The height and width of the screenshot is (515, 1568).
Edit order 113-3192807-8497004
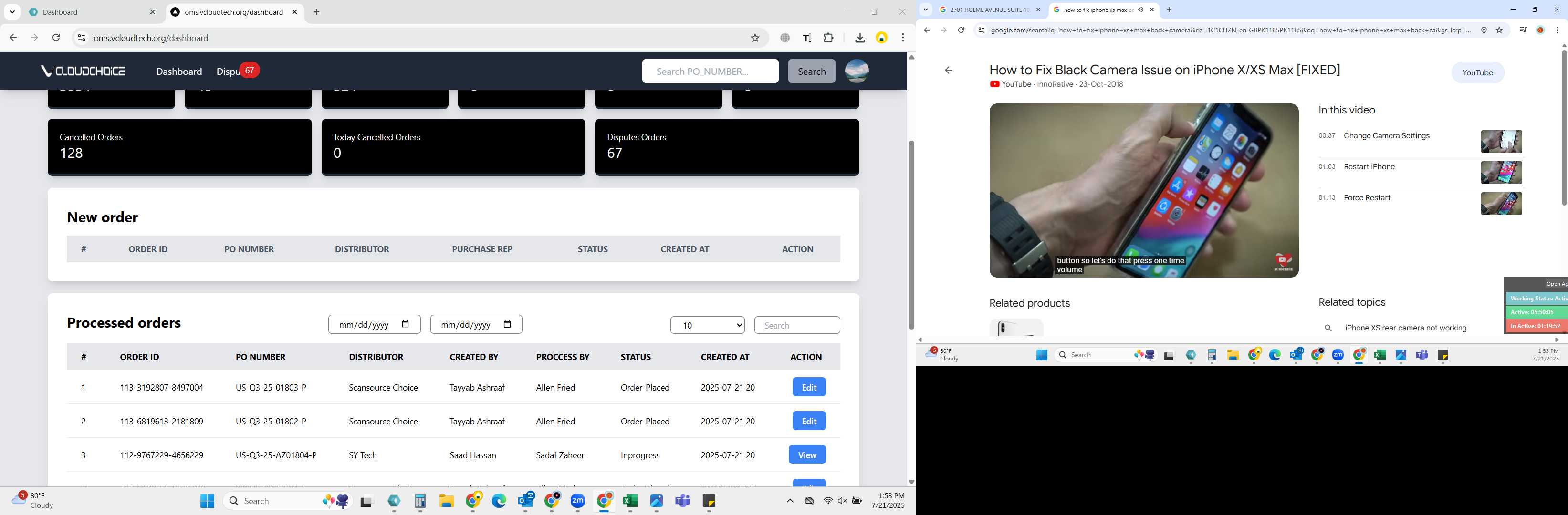point(809,387)
